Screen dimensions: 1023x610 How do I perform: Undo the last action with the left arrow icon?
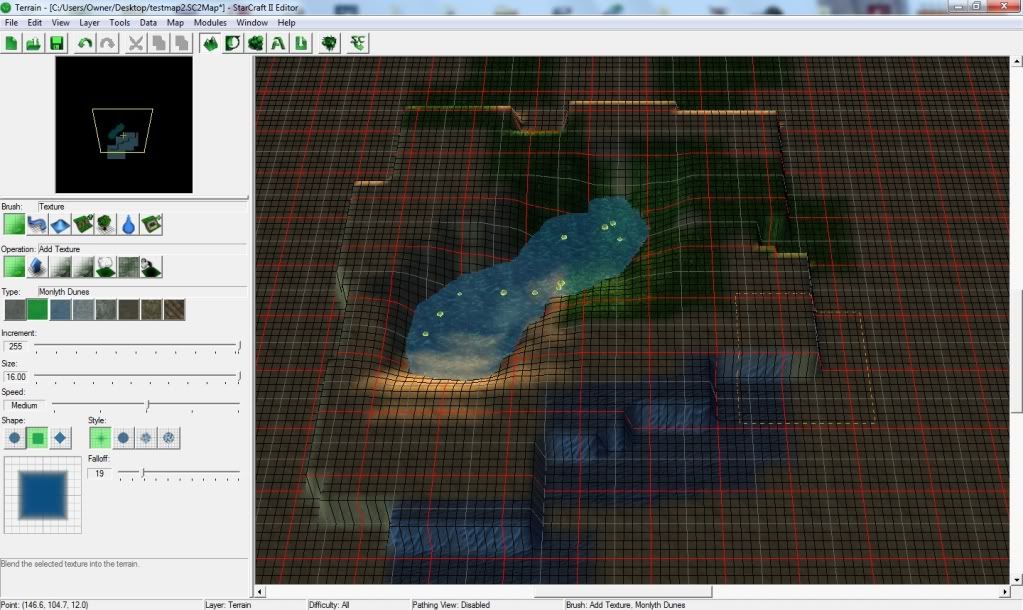click(x=85, y=44)
